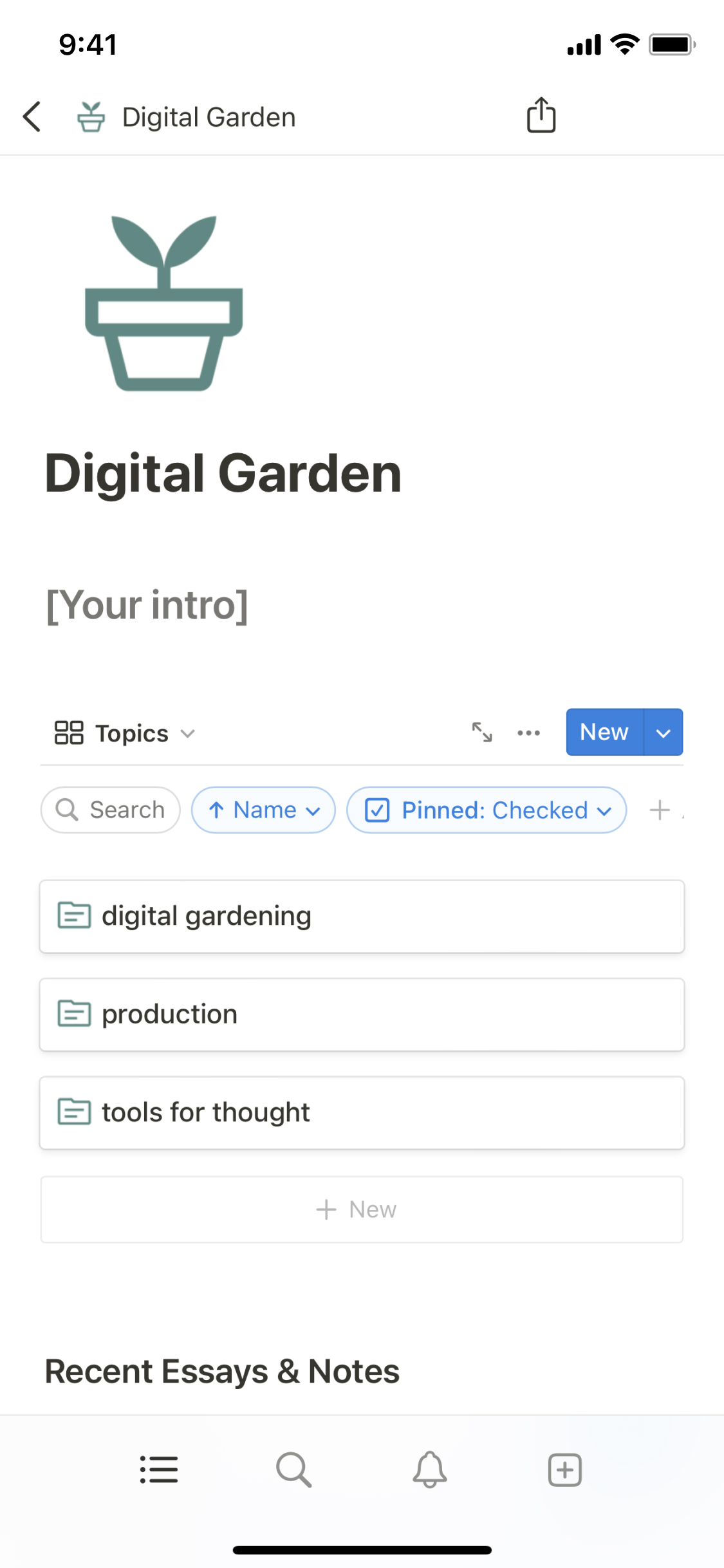Expand the Topics database to full page

pyautogui.click(x=482, y=733)
